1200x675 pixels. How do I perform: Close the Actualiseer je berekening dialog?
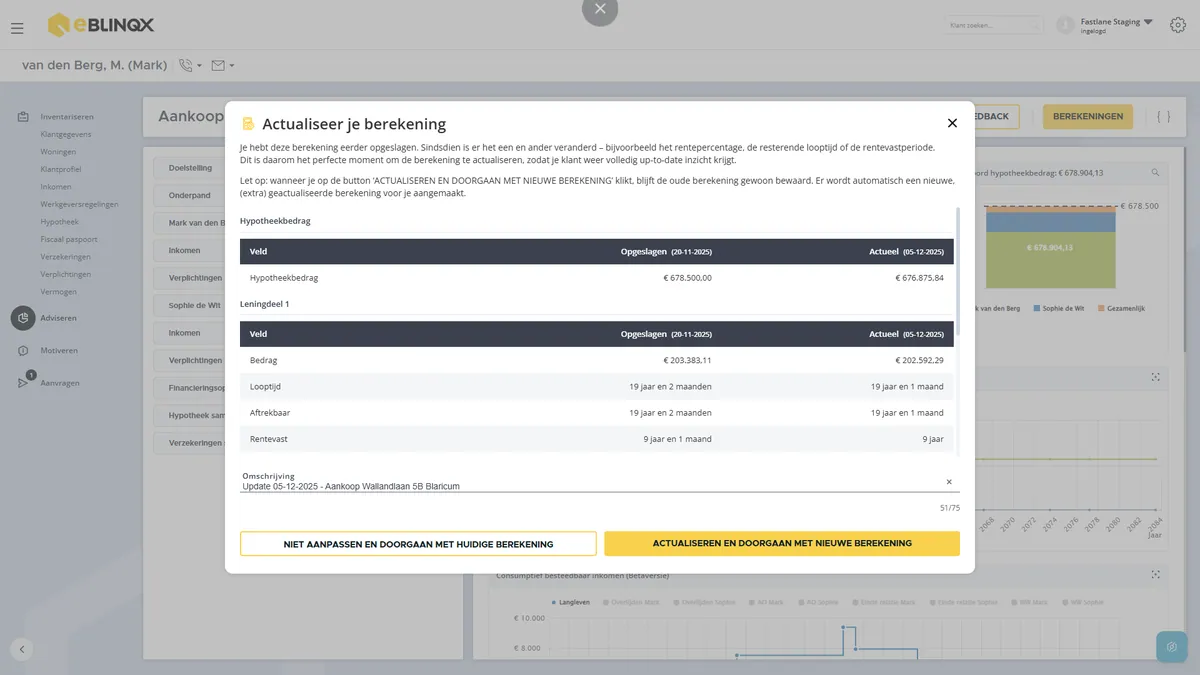(x=952, y=123)
